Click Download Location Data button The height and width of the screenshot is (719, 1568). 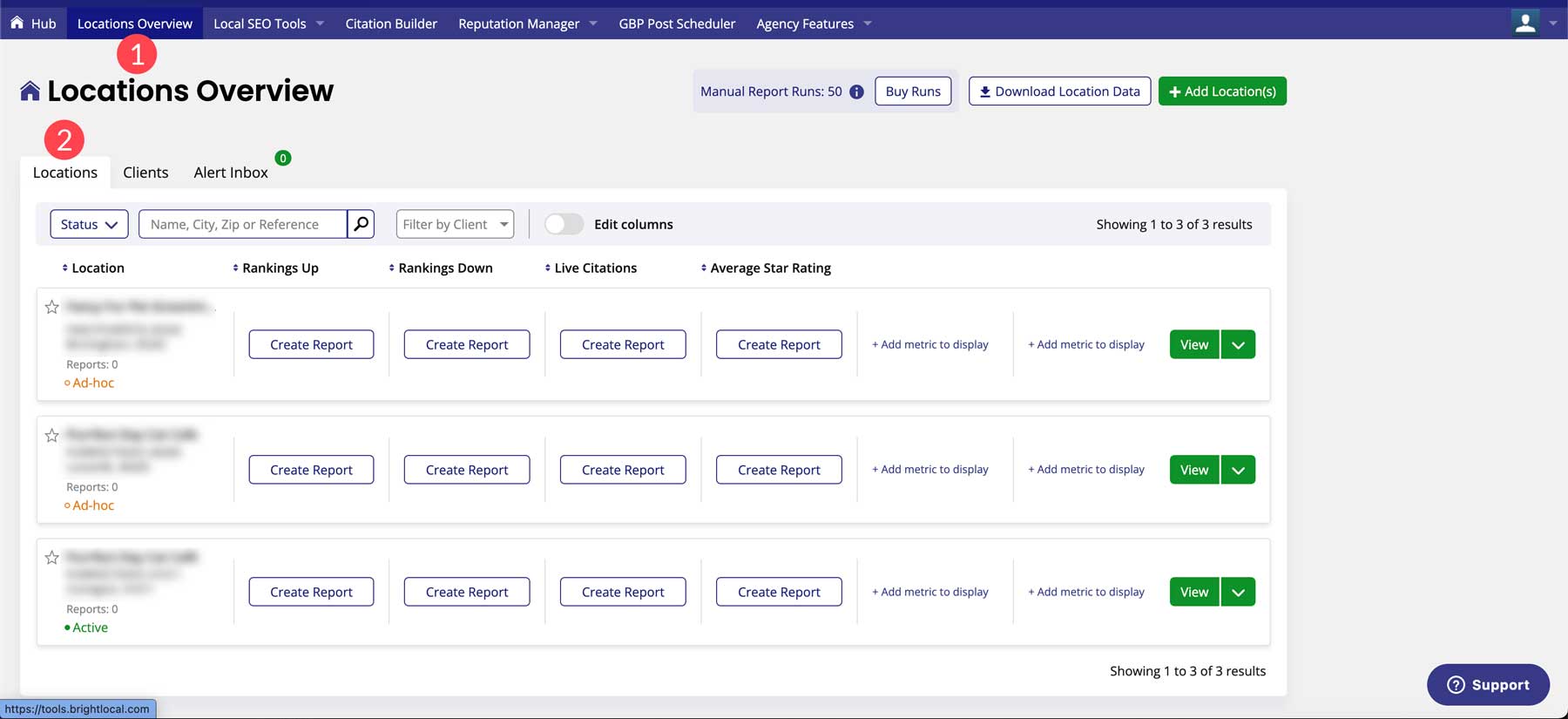[x=1059, y=92]
